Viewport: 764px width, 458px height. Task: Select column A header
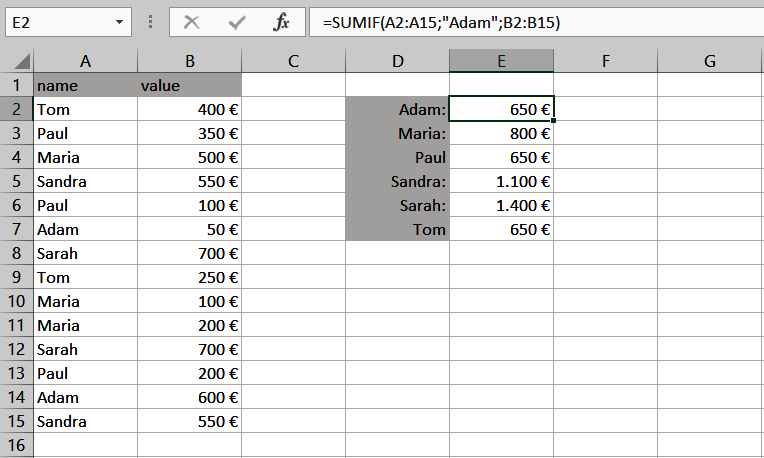pos(85,61)
